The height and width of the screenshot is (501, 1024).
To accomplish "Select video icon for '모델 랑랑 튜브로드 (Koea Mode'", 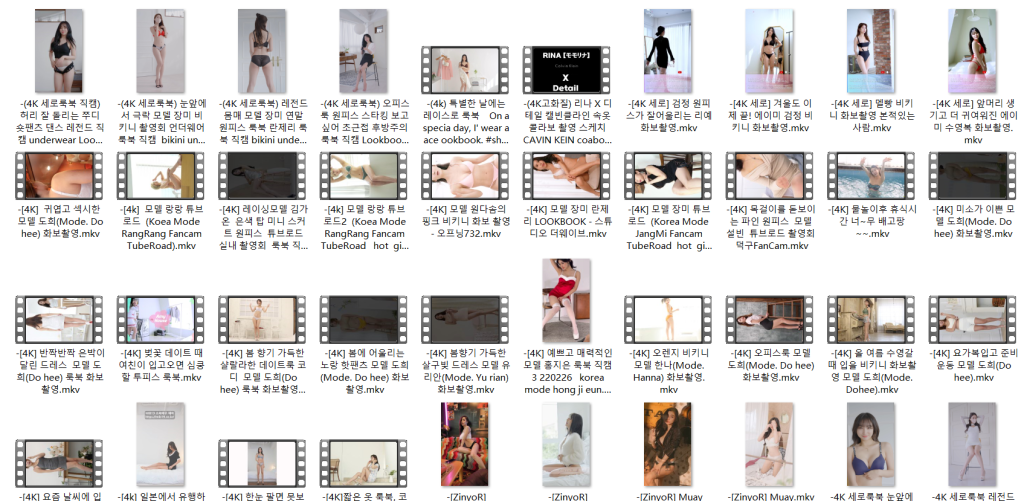I will pyautogui.click(x=161, y=176).
